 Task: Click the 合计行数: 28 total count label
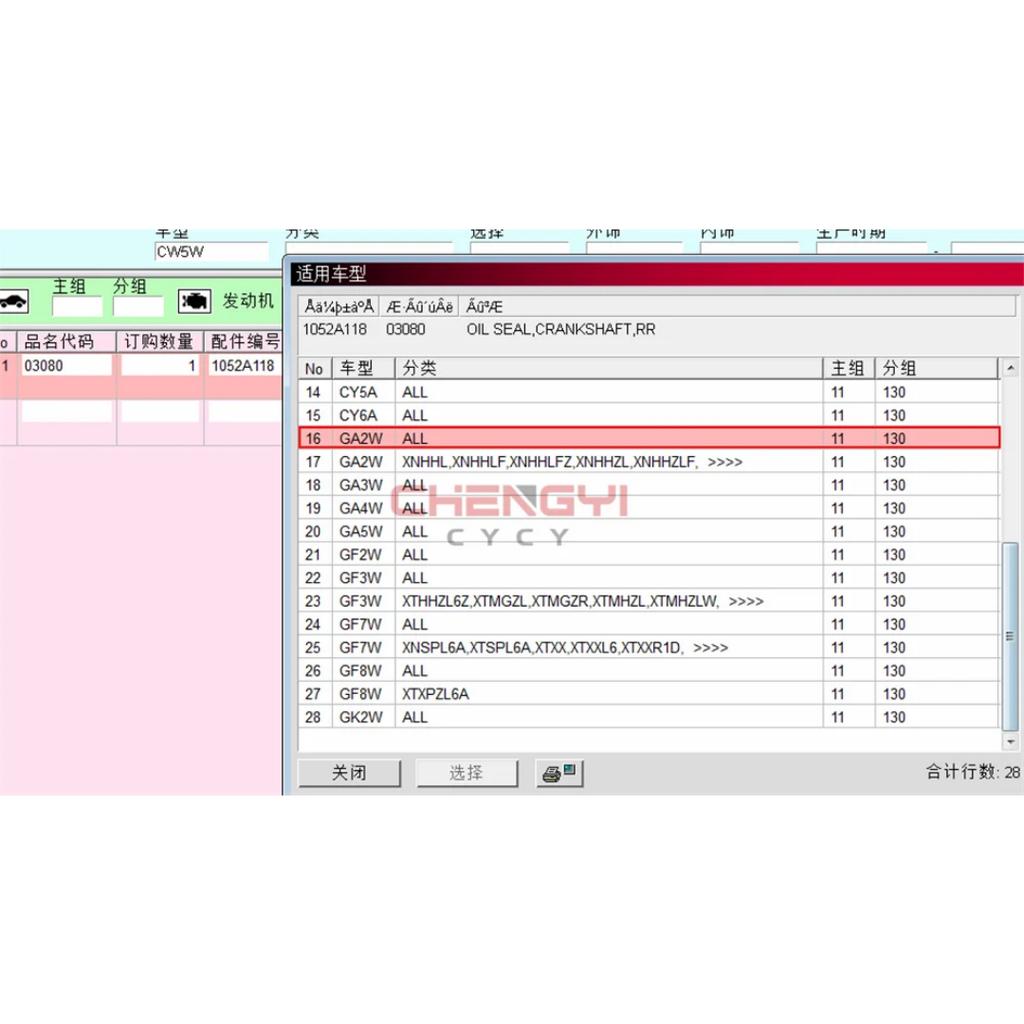(972, 772)
